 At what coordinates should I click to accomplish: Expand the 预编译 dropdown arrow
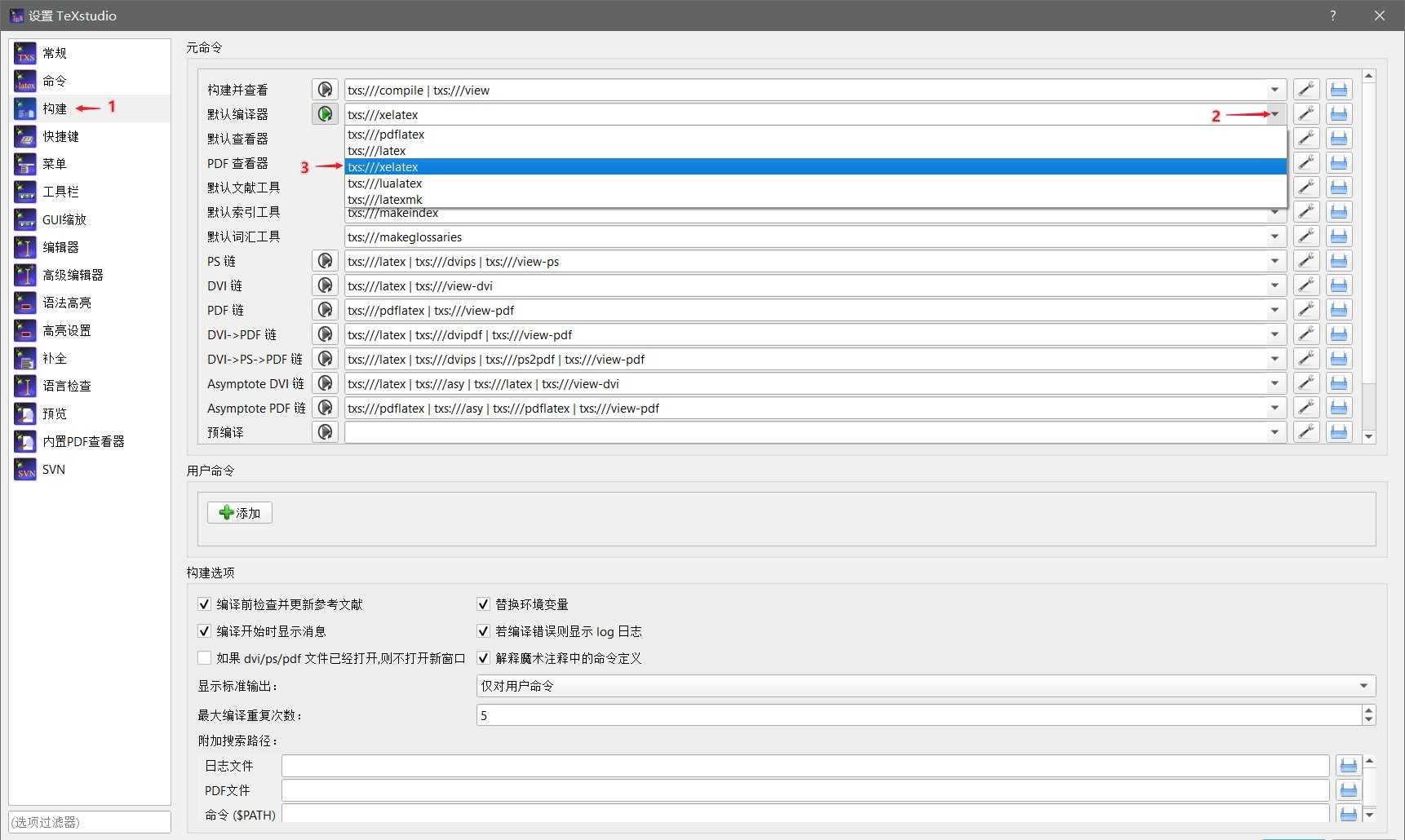click(x=1274, y=432)
